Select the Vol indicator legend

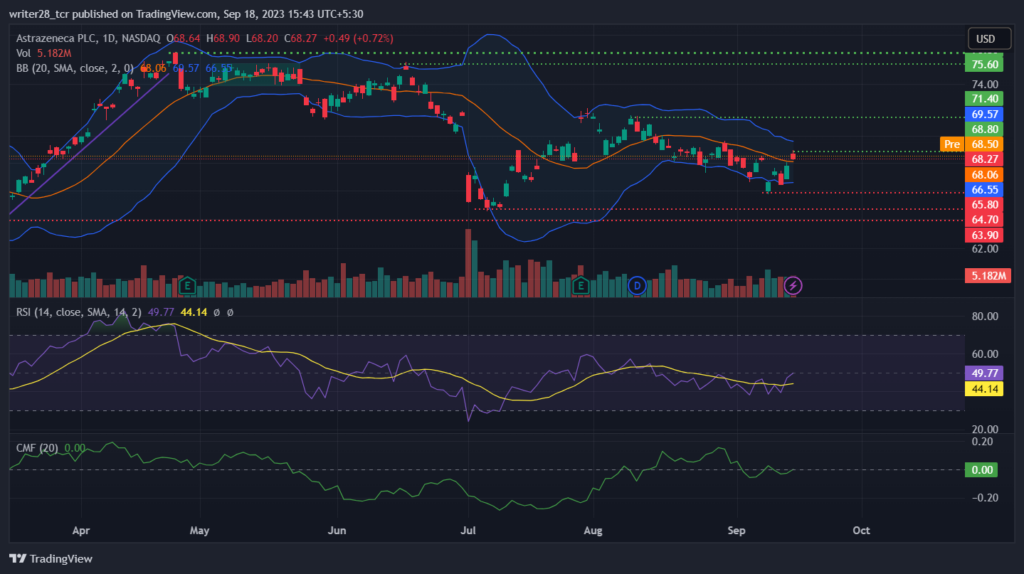click(x=24, y=53)
